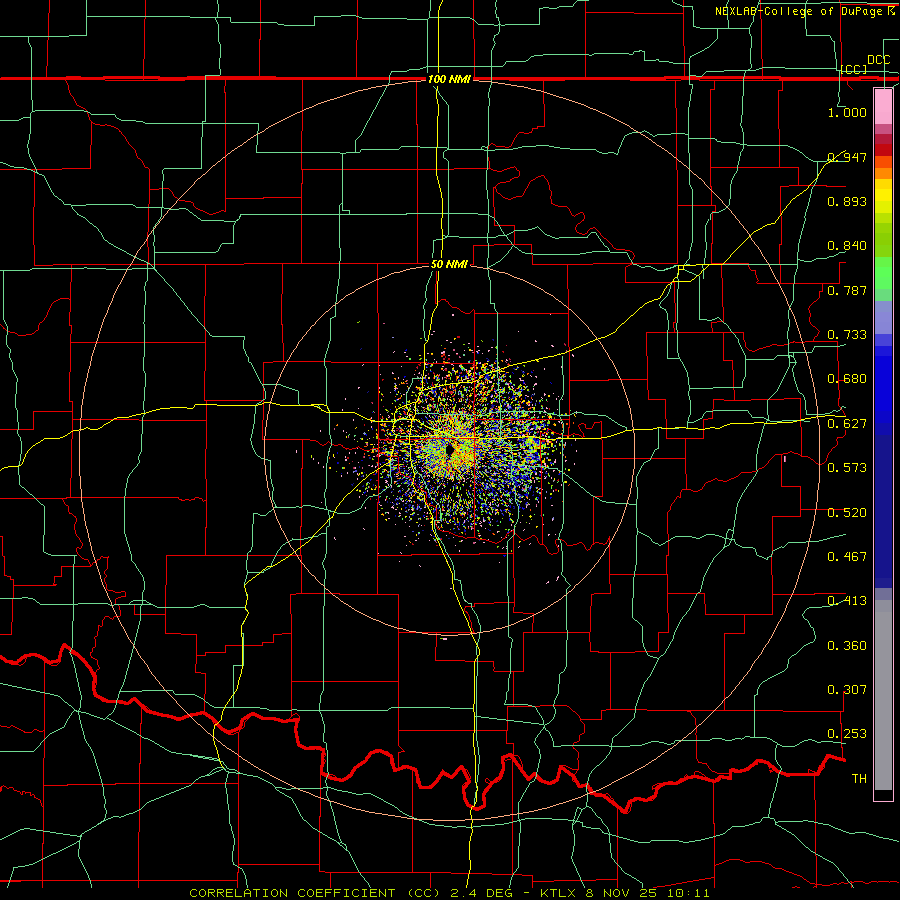900x900 pixels.
Task: Select the 0.787 legend value
Action: point(847,290)
